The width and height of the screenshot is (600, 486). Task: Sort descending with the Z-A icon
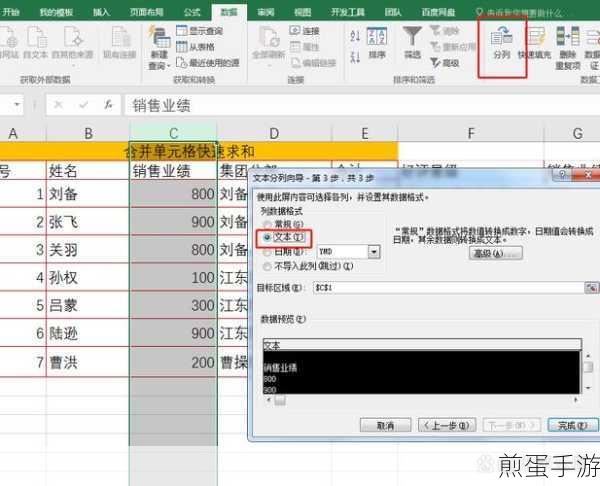click(355, 57)
